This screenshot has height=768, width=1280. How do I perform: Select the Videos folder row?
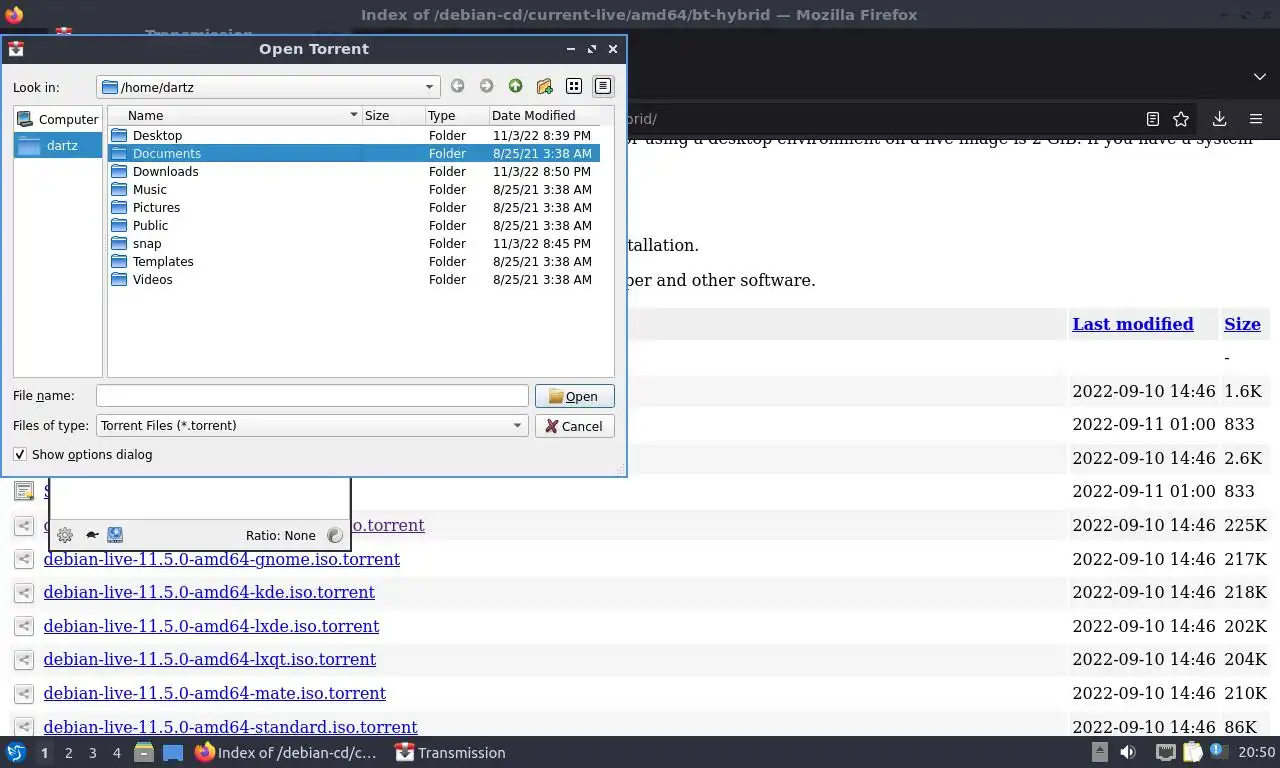click(354, 279)
